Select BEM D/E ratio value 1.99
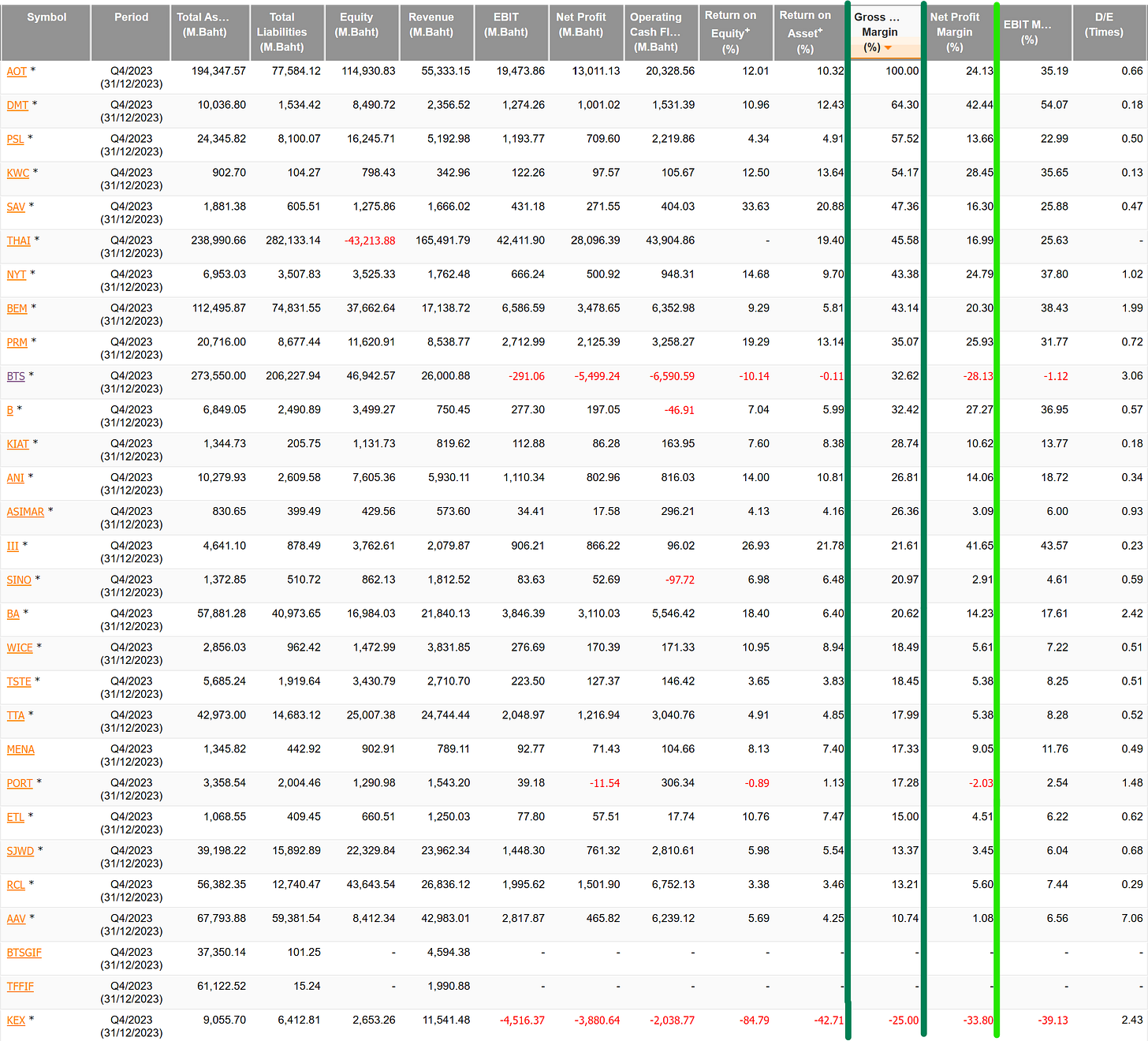Viewport: 1148px width, 1041px height. (1132, 308)
